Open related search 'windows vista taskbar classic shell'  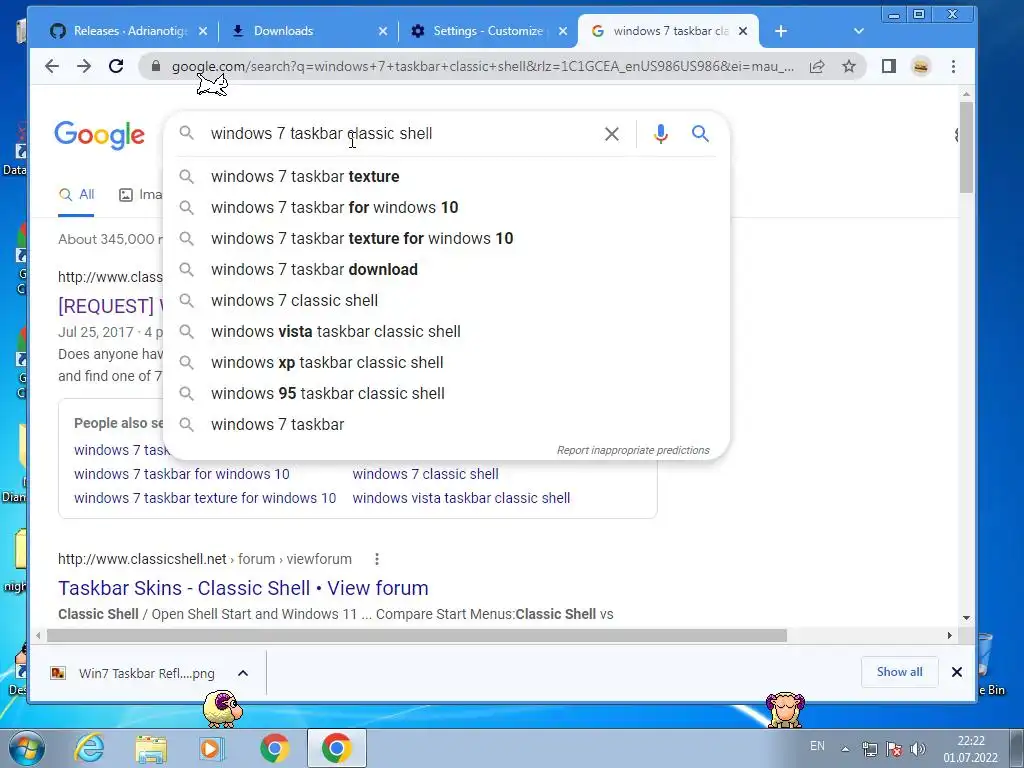[461, 498]
